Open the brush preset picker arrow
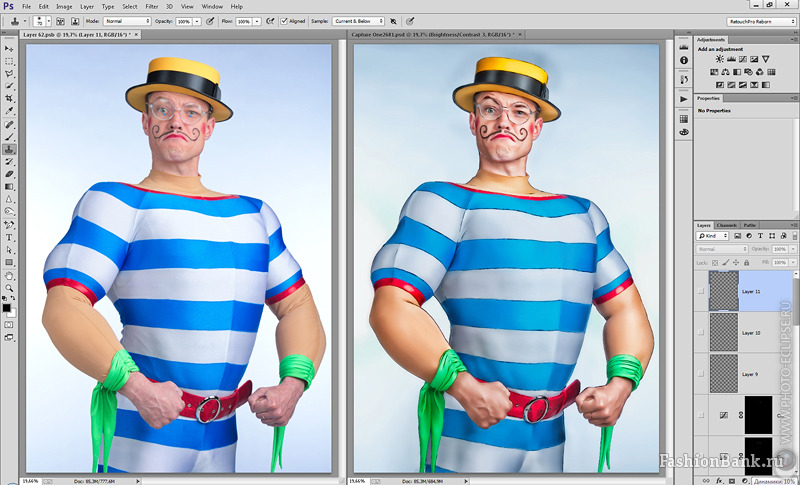Screen dimensions: 800x485 pos(49,21)
